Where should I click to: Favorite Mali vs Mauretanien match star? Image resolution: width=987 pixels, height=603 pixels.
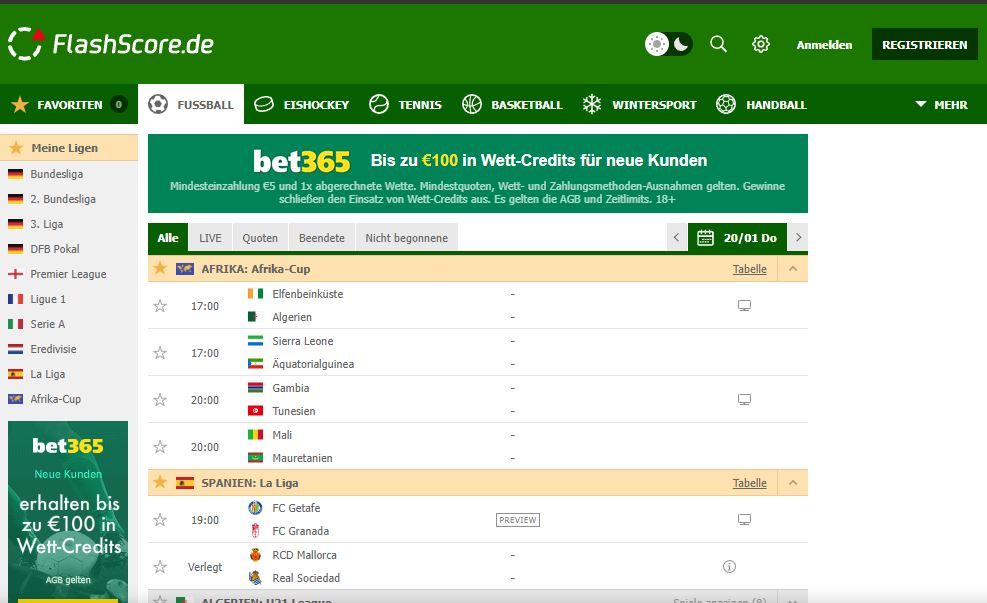click(x=160, y=447)
